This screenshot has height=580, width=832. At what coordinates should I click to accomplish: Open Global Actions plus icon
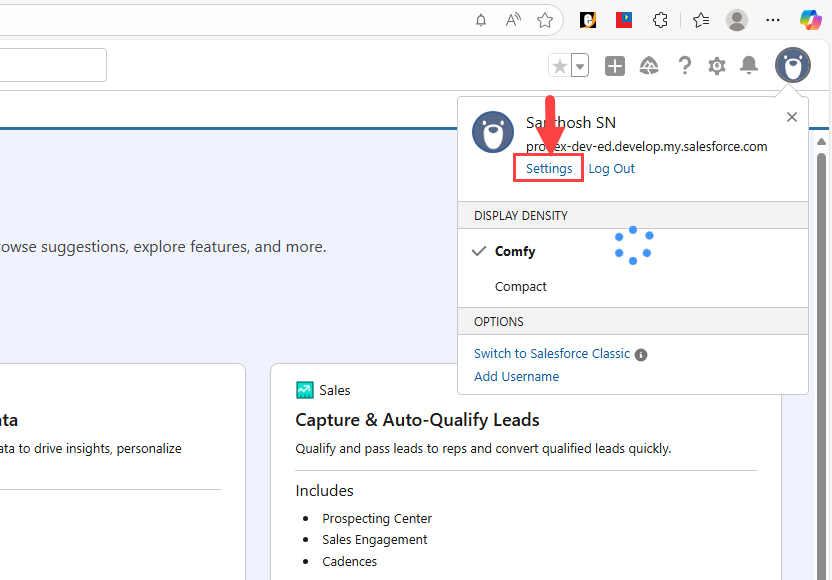pyautogui.click(x=615, y=66)
